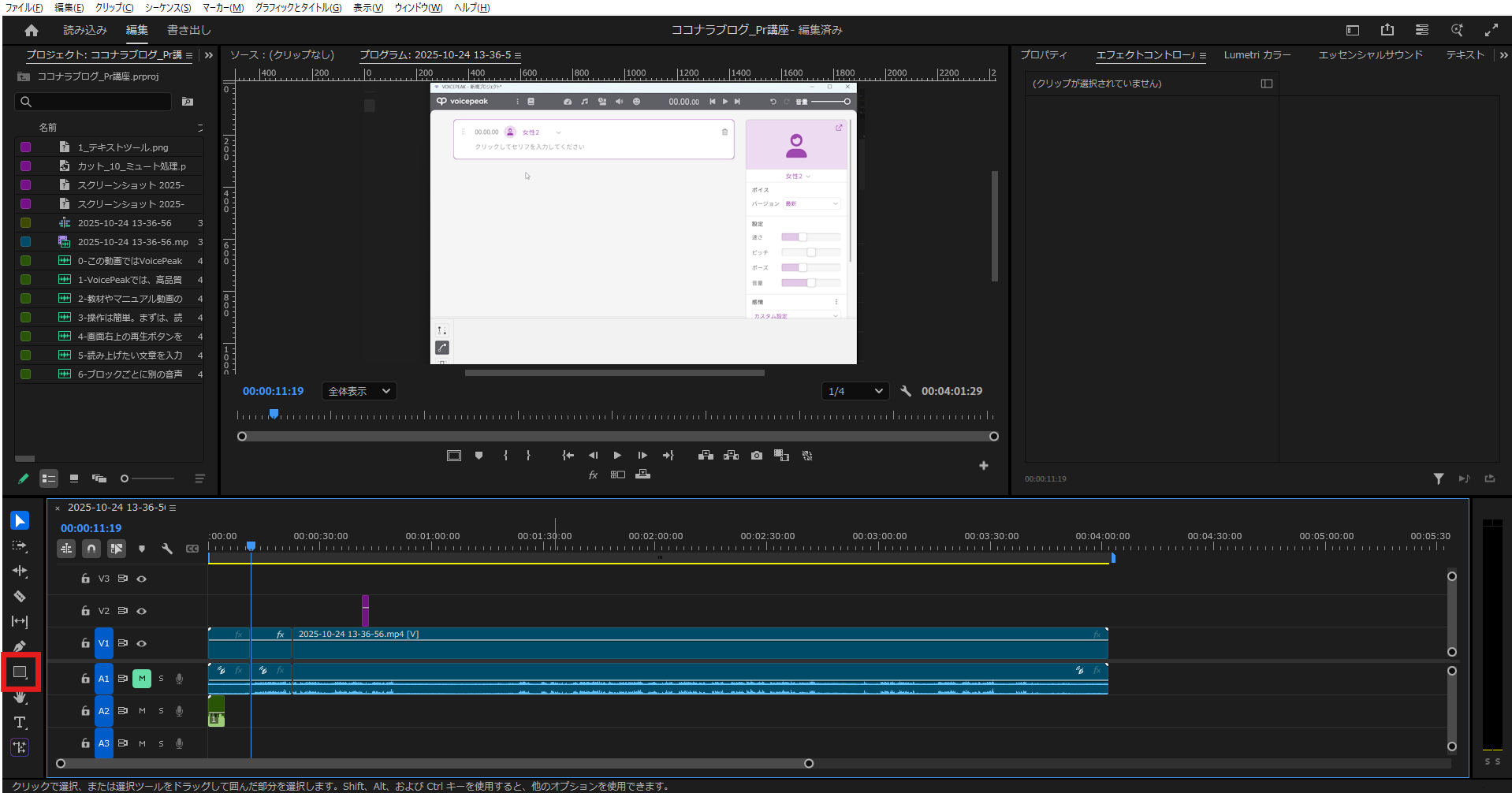This screenshot has height=793, width=1512.
Task: Select the Razor tool in timeline toolbox
Action: point(20,597)
